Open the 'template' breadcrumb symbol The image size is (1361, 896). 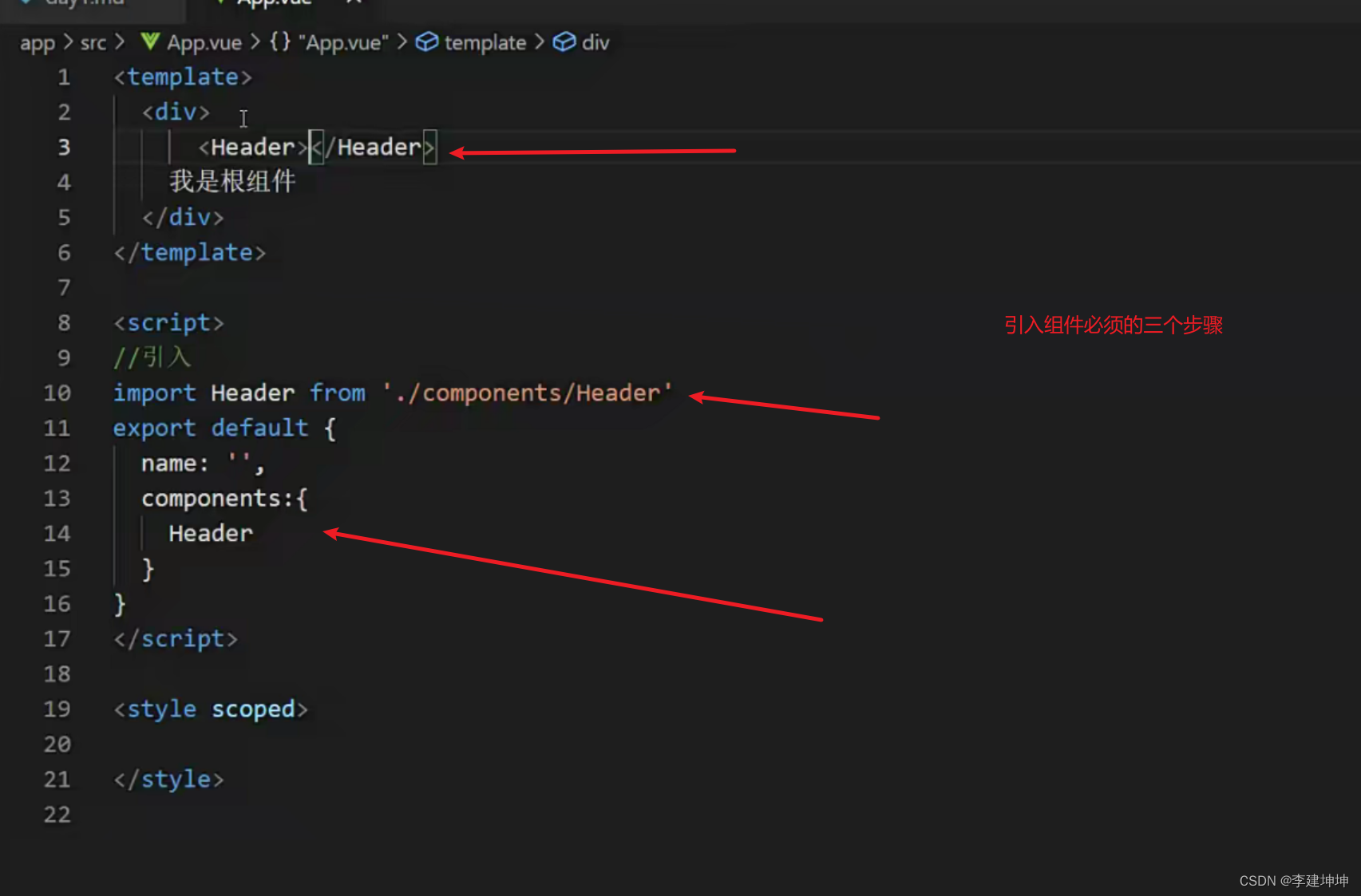point(485,42)
